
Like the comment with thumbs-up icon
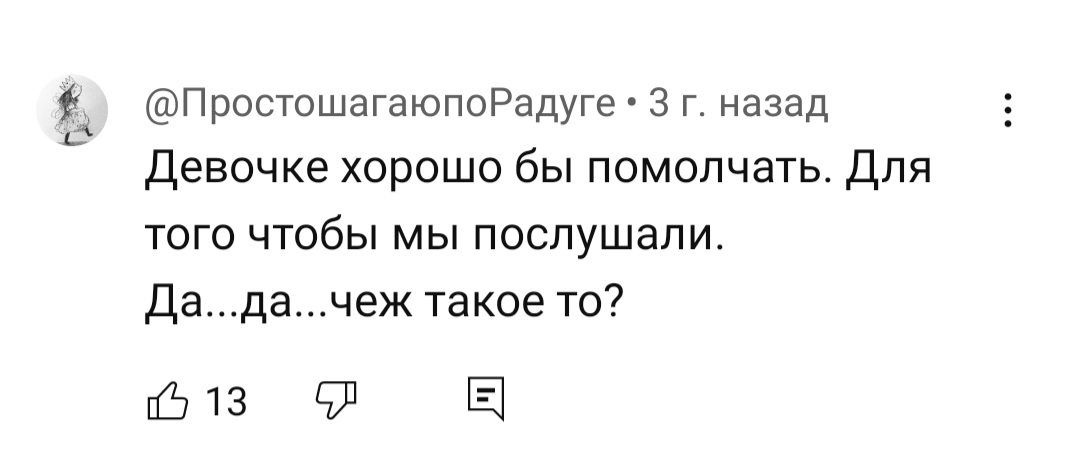pyautogui.click(x=168, y=401)
